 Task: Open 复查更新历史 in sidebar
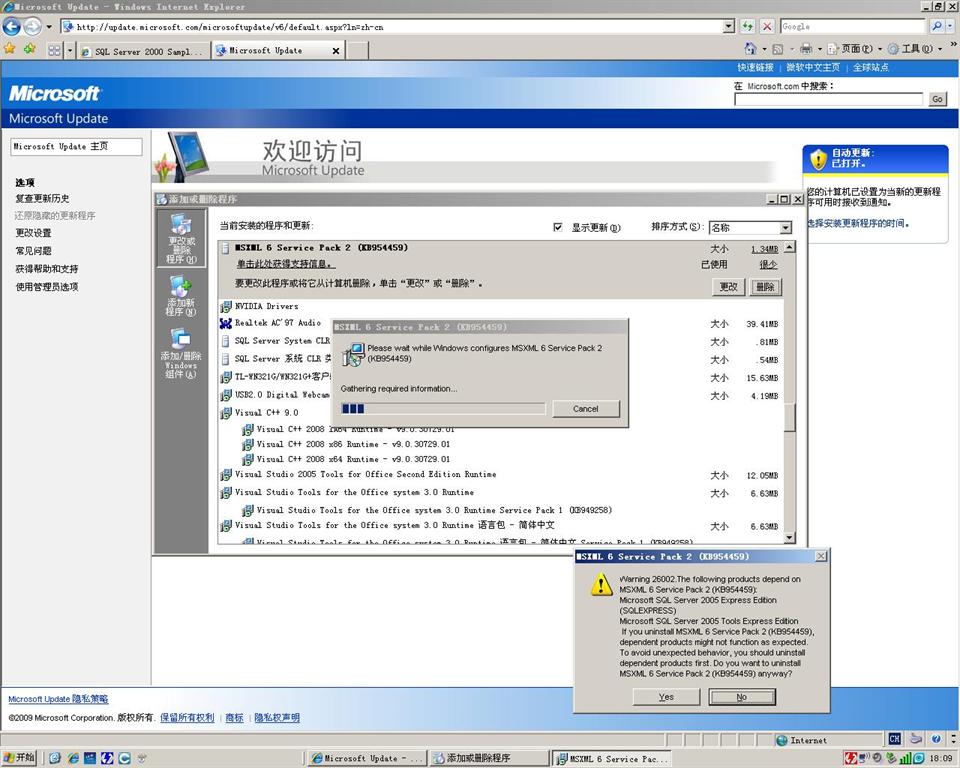click(x=42, y=198)
